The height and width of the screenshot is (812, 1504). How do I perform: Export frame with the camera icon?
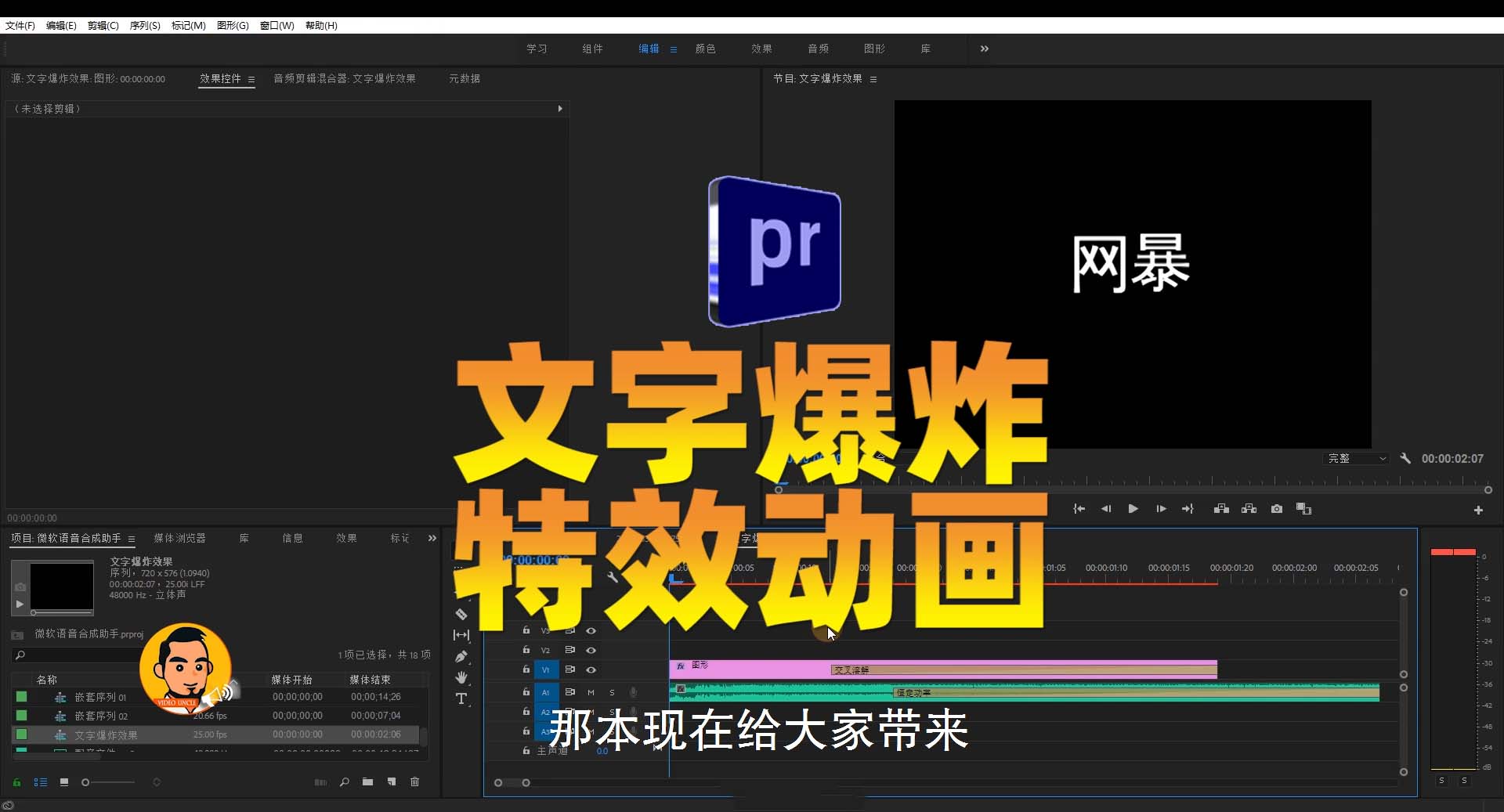point(1277,509)
